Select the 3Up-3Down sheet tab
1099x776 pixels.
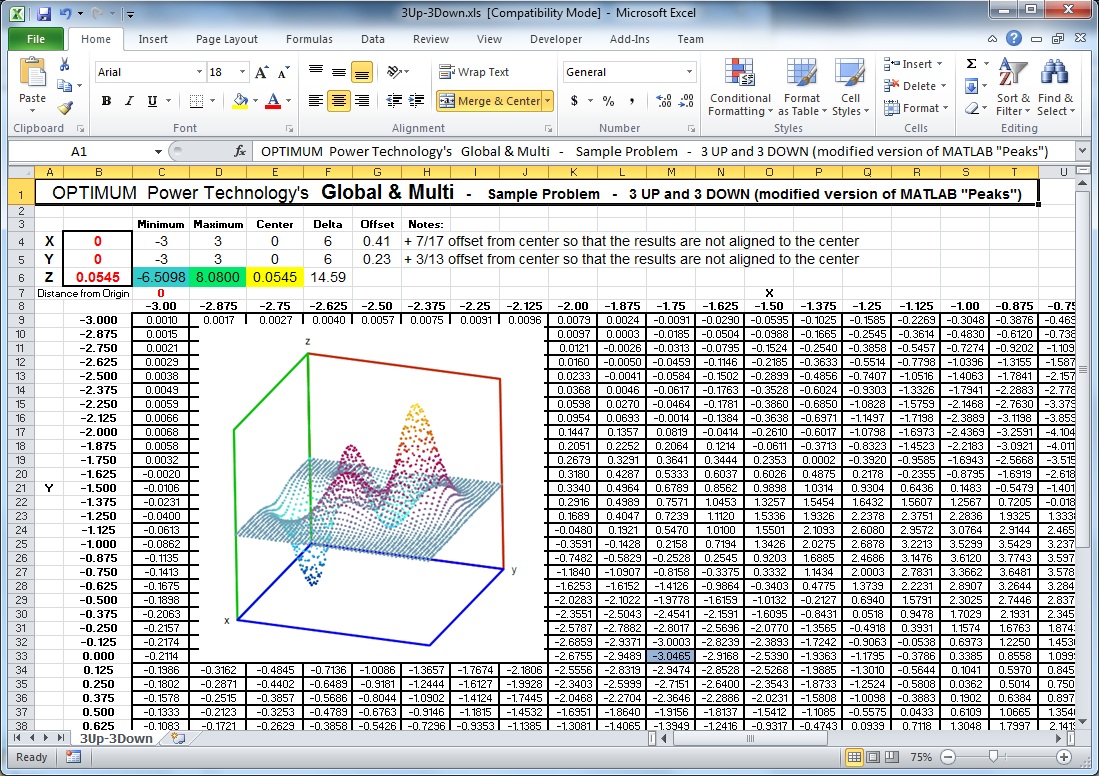point(116,738)
